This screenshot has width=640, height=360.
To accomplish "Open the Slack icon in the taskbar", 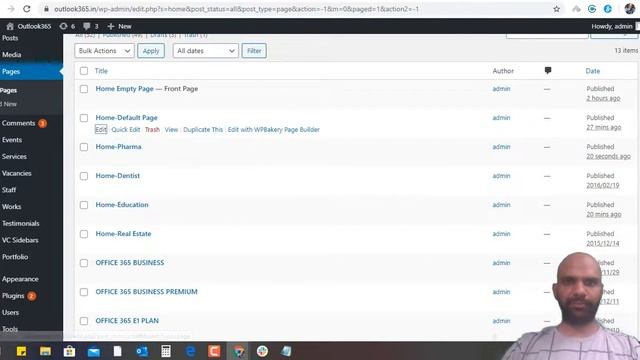I will click(x=262, y=351).
